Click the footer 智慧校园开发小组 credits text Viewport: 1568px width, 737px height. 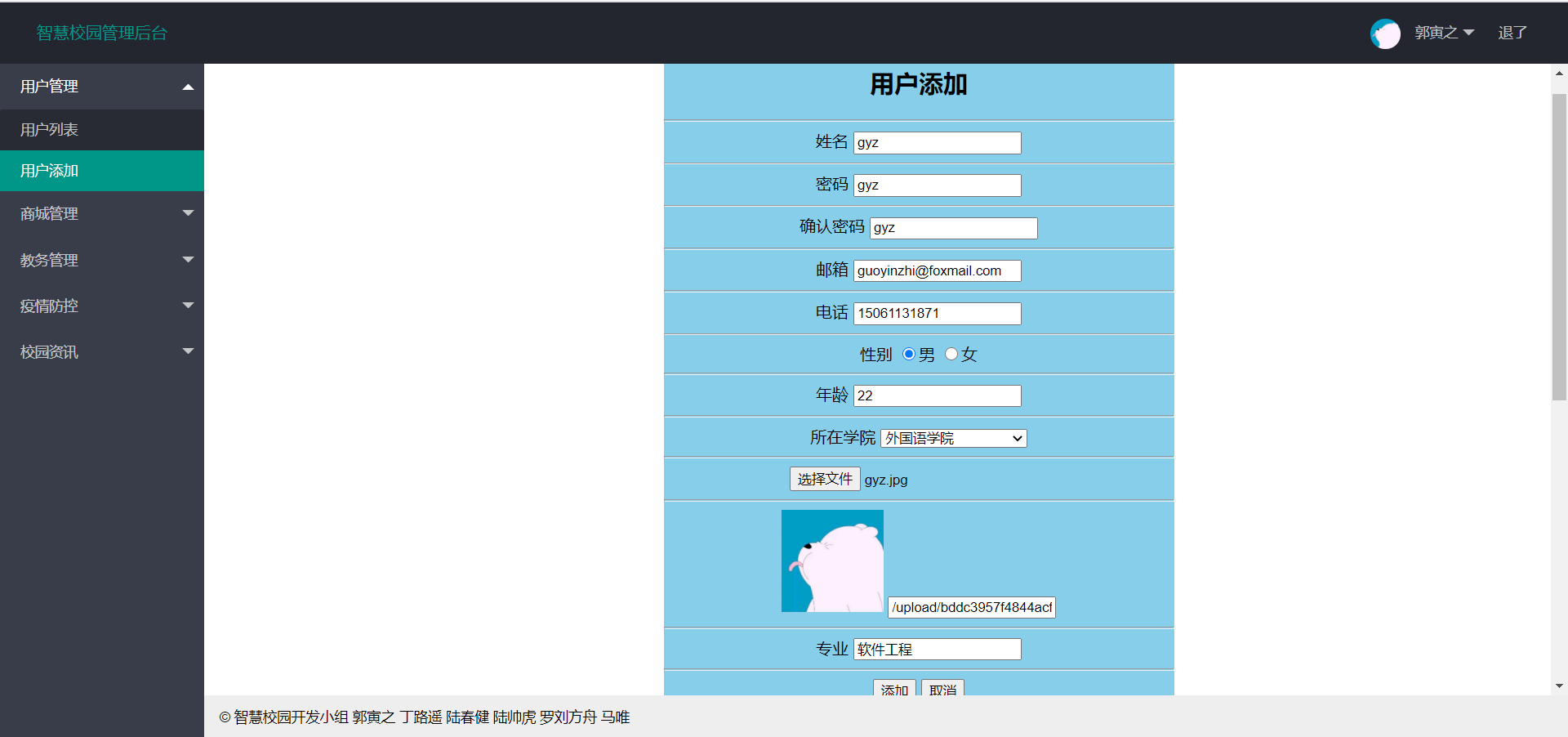pos(425,717)
